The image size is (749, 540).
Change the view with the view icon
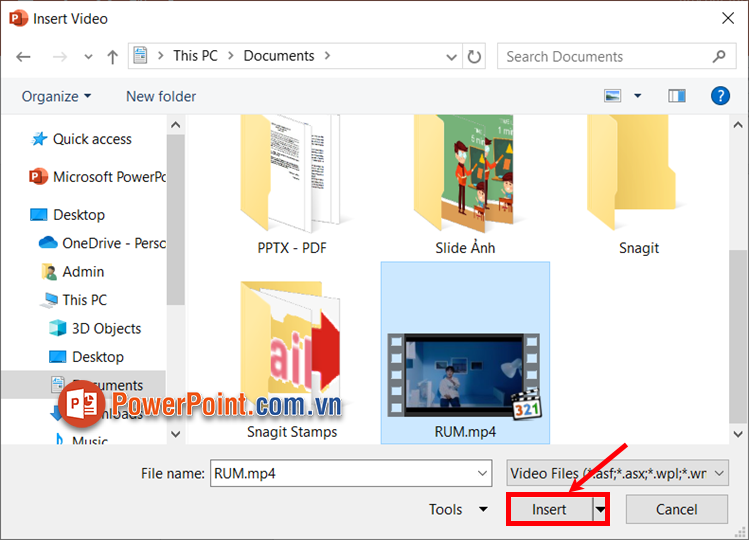pyautogui.click(x=612, y=96)
